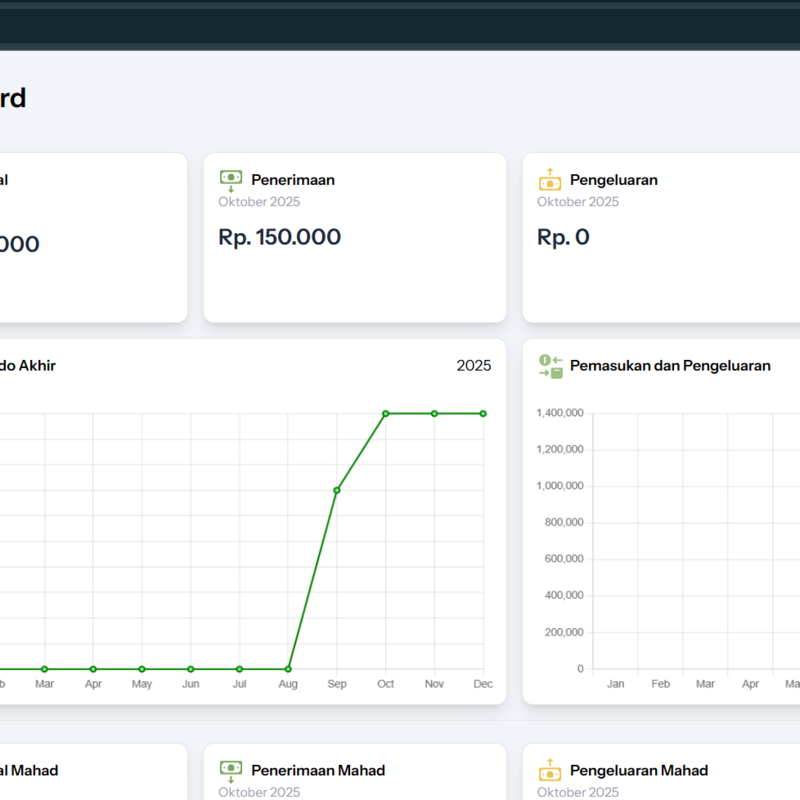This screenshot has width=800, height=800.
Task: Click the Rp. 150.000 amount in Penerimaan card
Action: pyautogui.click(x=279, y=237)
